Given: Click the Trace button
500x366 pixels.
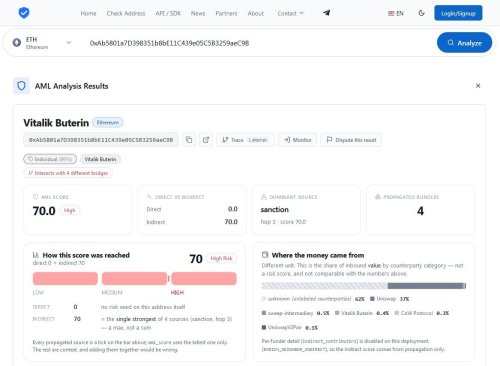Looking at the screenshot, I should (245, 140).
